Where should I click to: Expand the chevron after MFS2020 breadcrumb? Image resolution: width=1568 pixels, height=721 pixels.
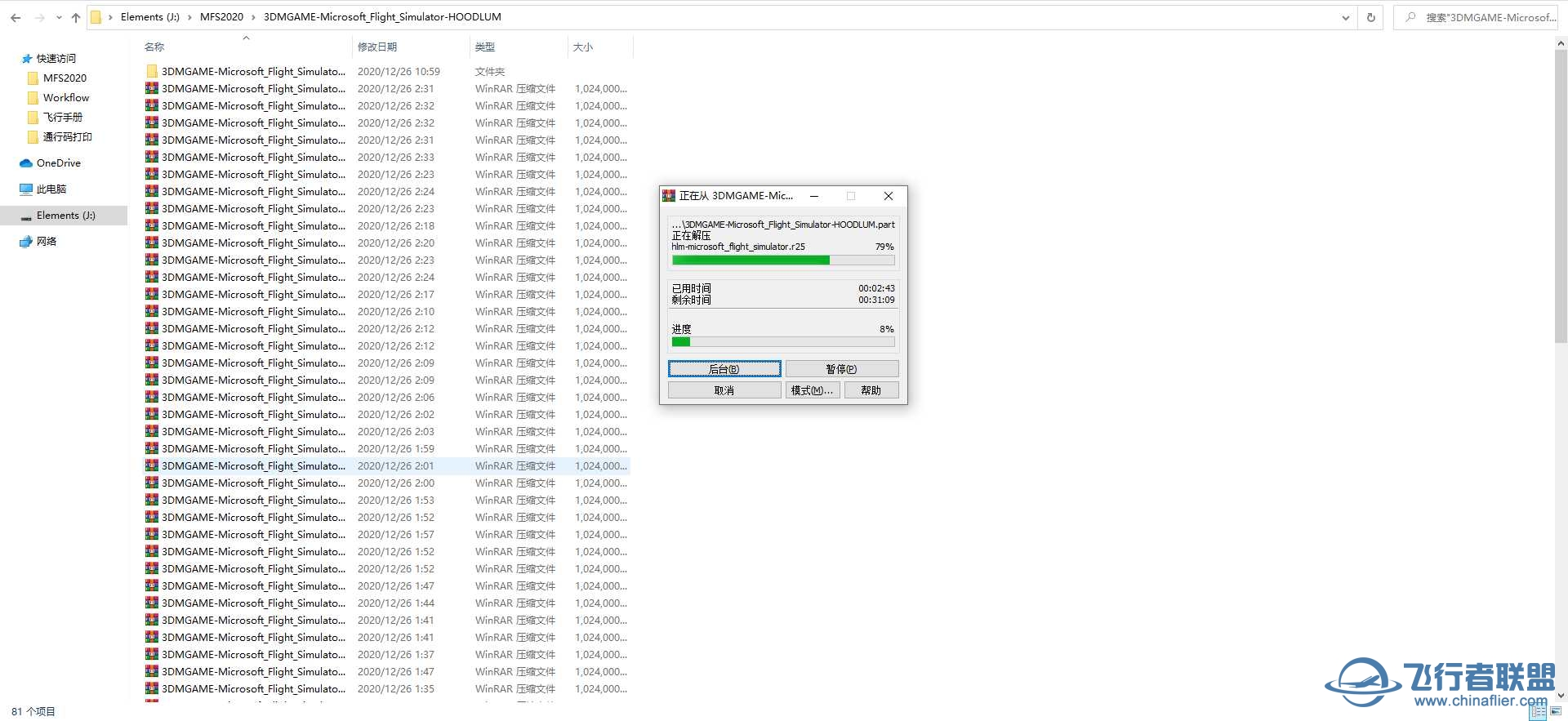coord(253,17)
